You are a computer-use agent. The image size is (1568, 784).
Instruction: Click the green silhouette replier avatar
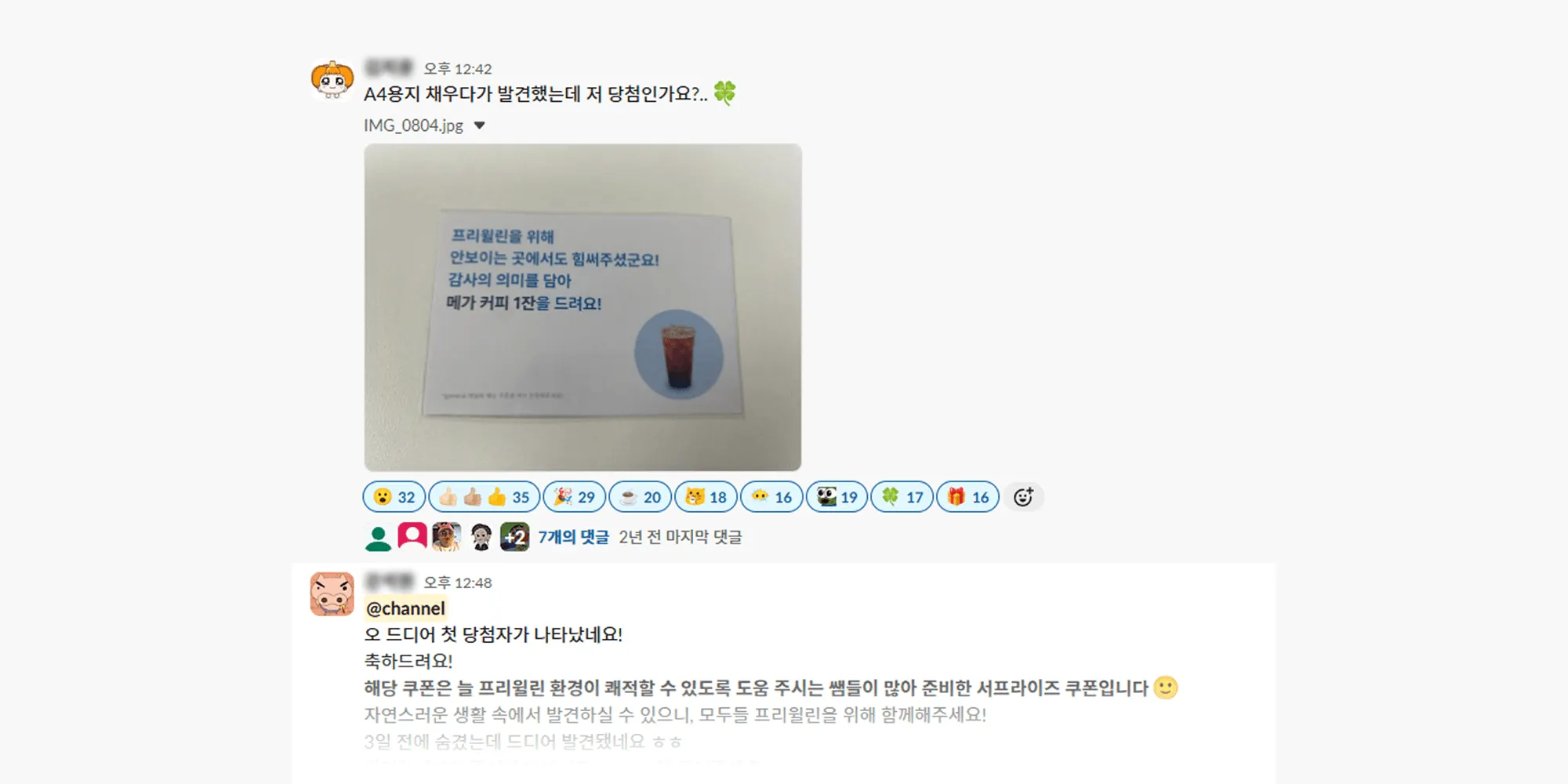[378, 537]
